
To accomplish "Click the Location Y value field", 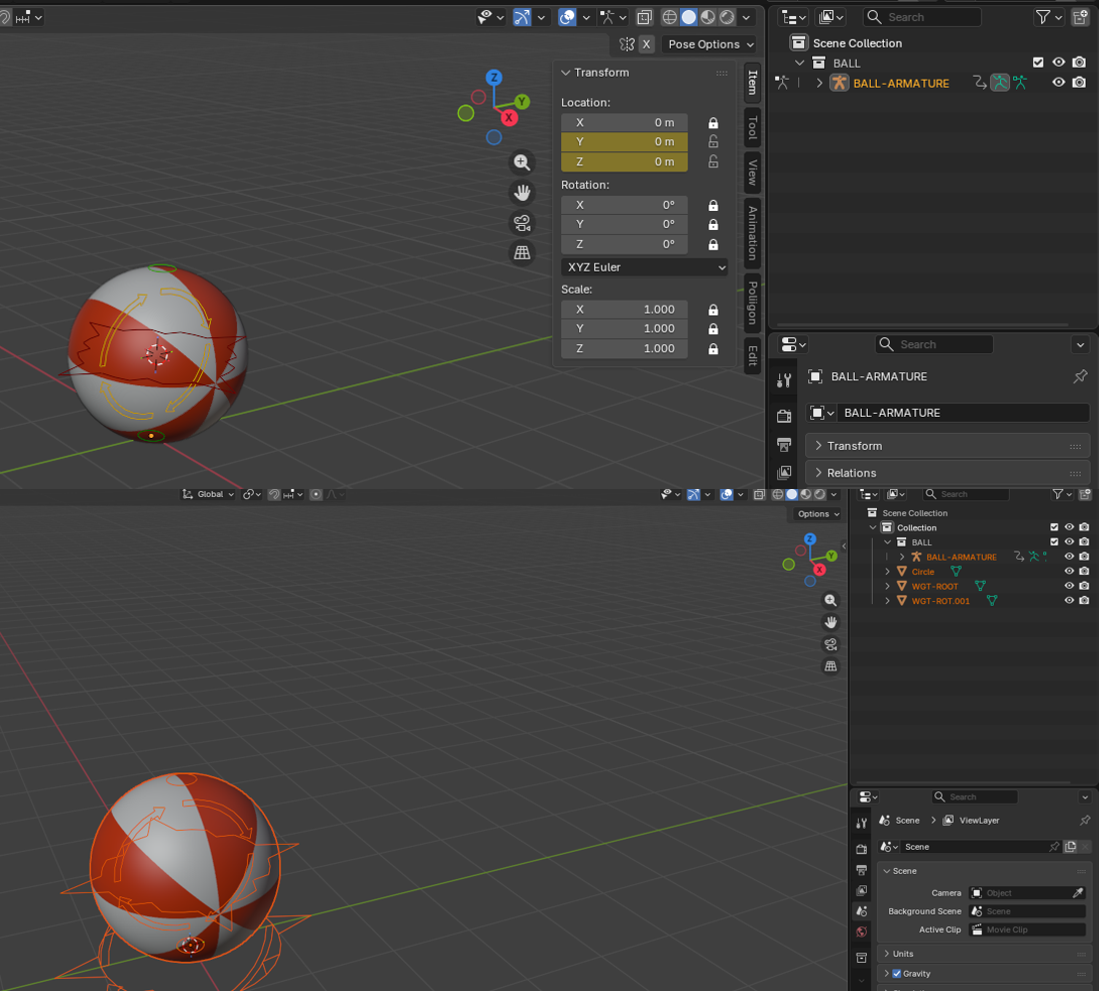I will pyautogui.click(x=624, y=142).
